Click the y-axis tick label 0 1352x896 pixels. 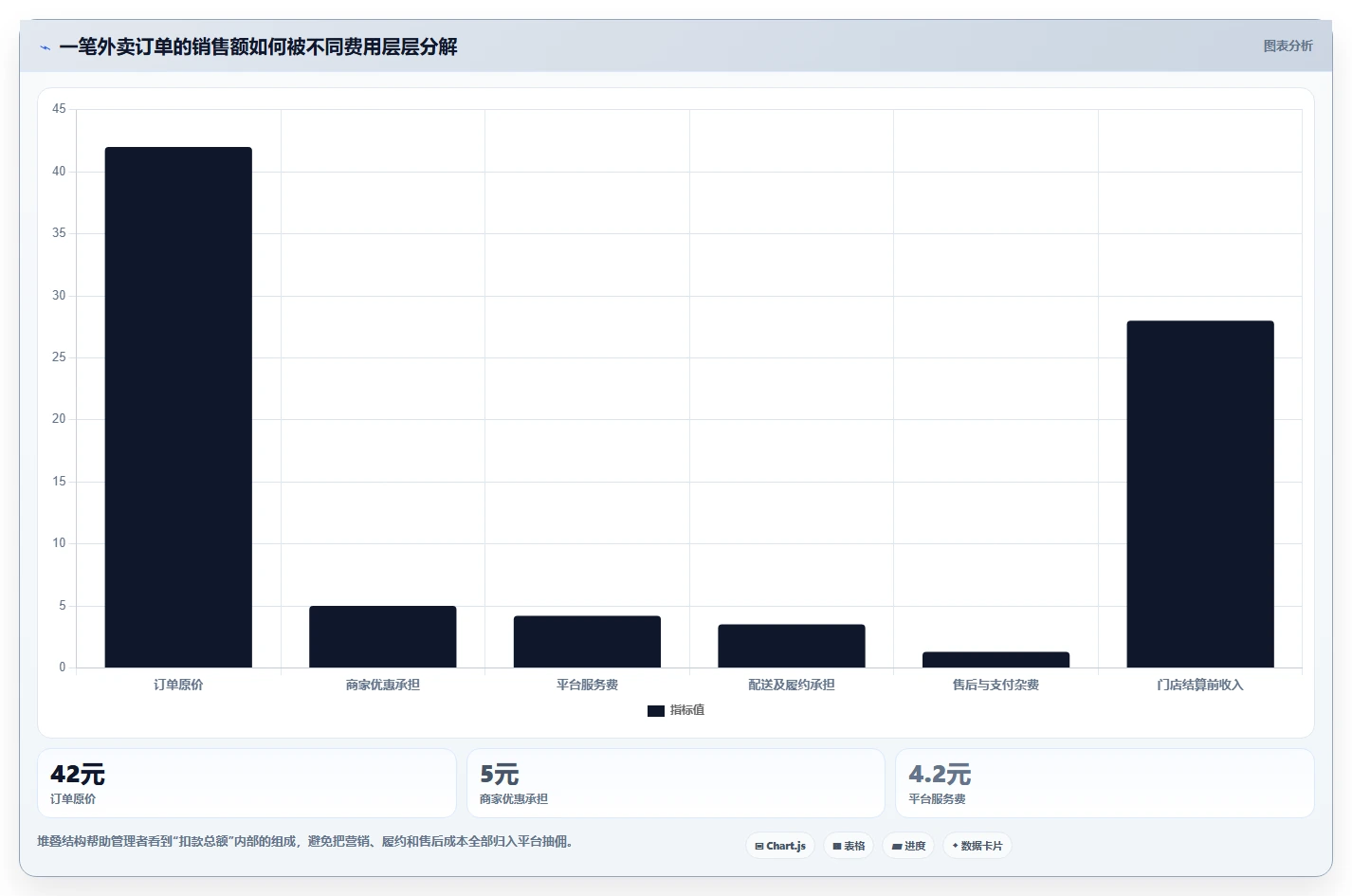(63, 667)
